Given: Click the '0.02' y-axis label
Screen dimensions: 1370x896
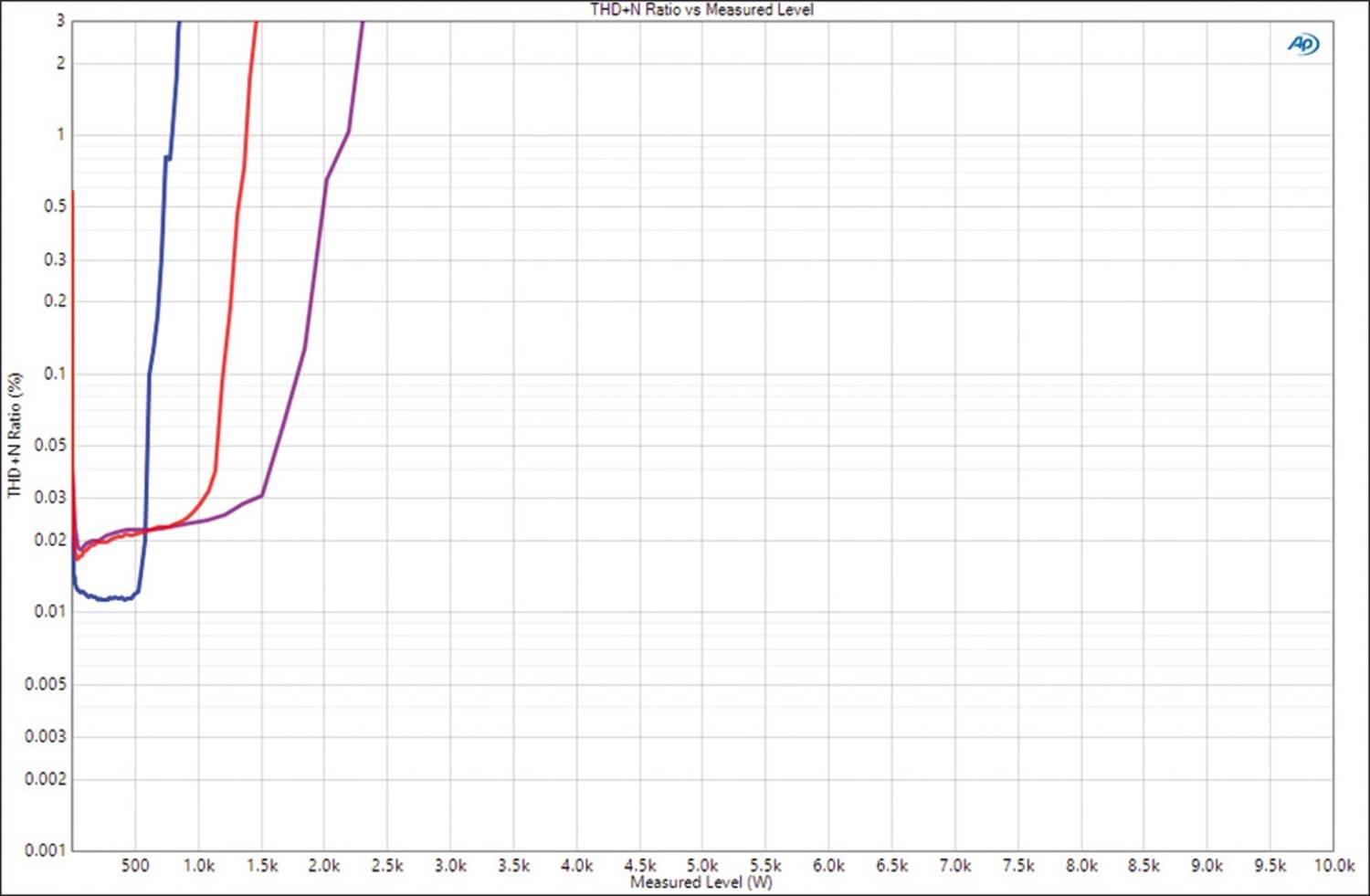Looking at the screenshot, I should tap(50, 540).
